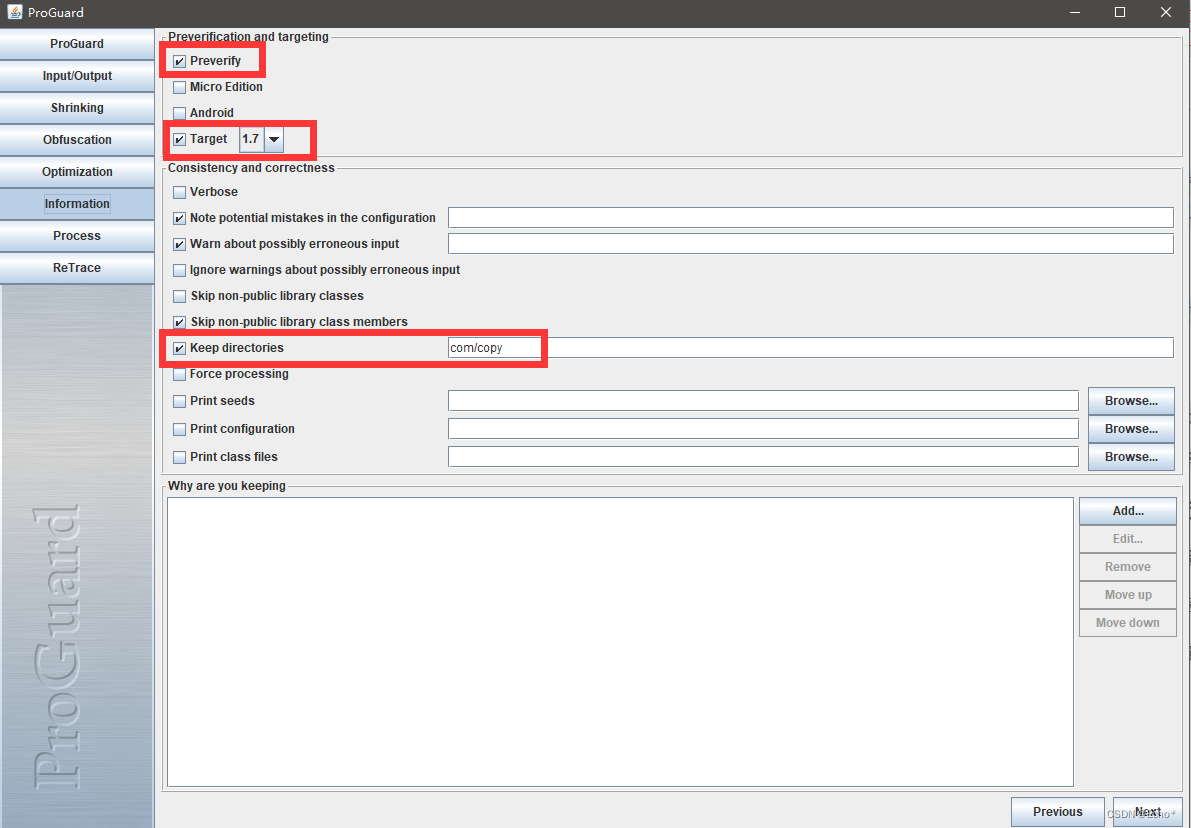Click the Print configuration file path field
1191x828 pixels.
point(763,429)
